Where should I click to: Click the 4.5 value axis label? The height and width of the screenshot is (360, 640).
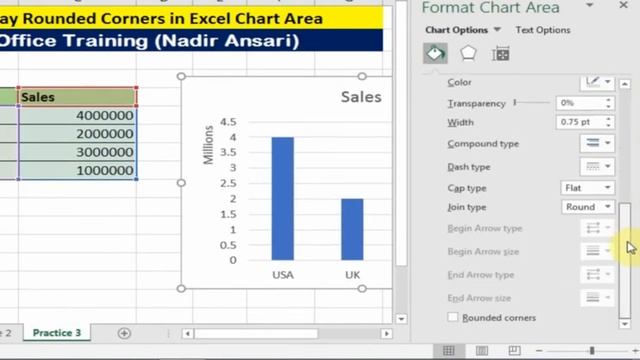tap(228, 122)
